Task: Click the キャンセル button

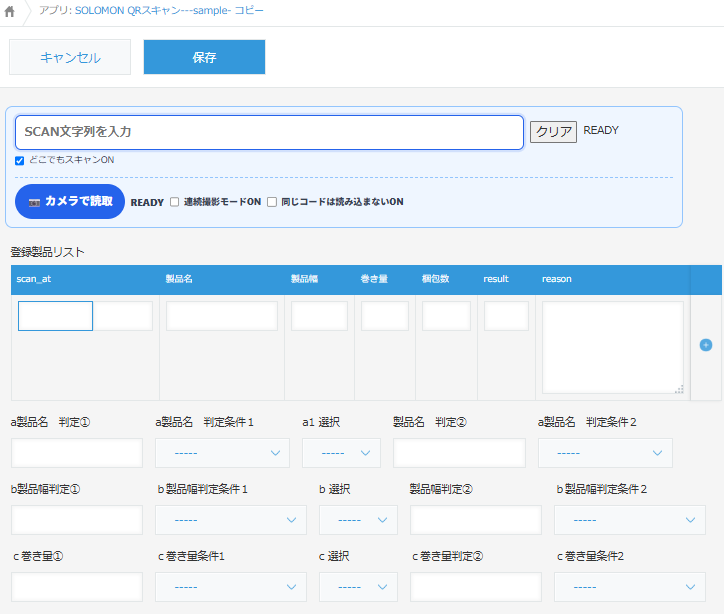Action: (x=70, y=57)
